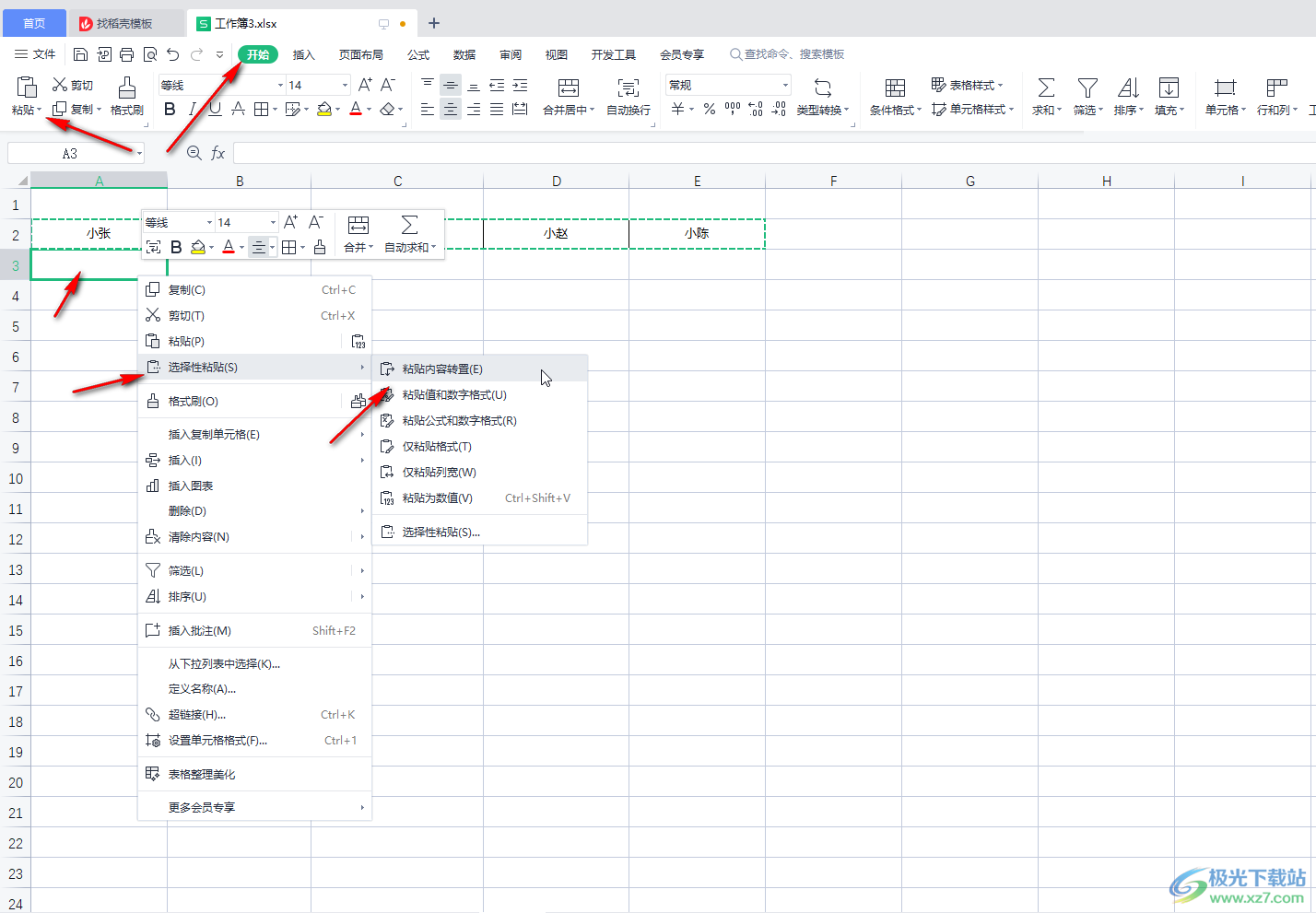Click the fill color bucket swatch
The width and height of the screenshot is (1316, 913).
(324, 110)
